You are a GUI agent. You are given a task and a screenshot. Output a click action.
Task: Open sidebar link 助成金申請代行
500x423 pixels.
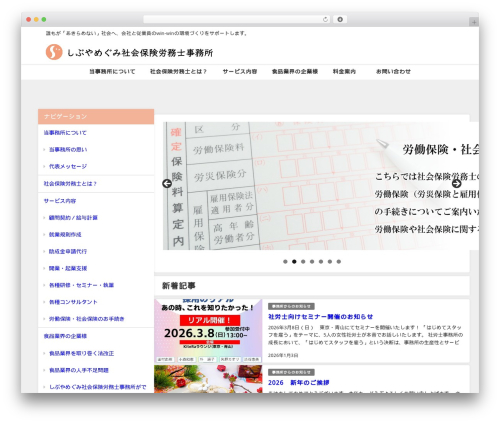click(x=68, y=251)
